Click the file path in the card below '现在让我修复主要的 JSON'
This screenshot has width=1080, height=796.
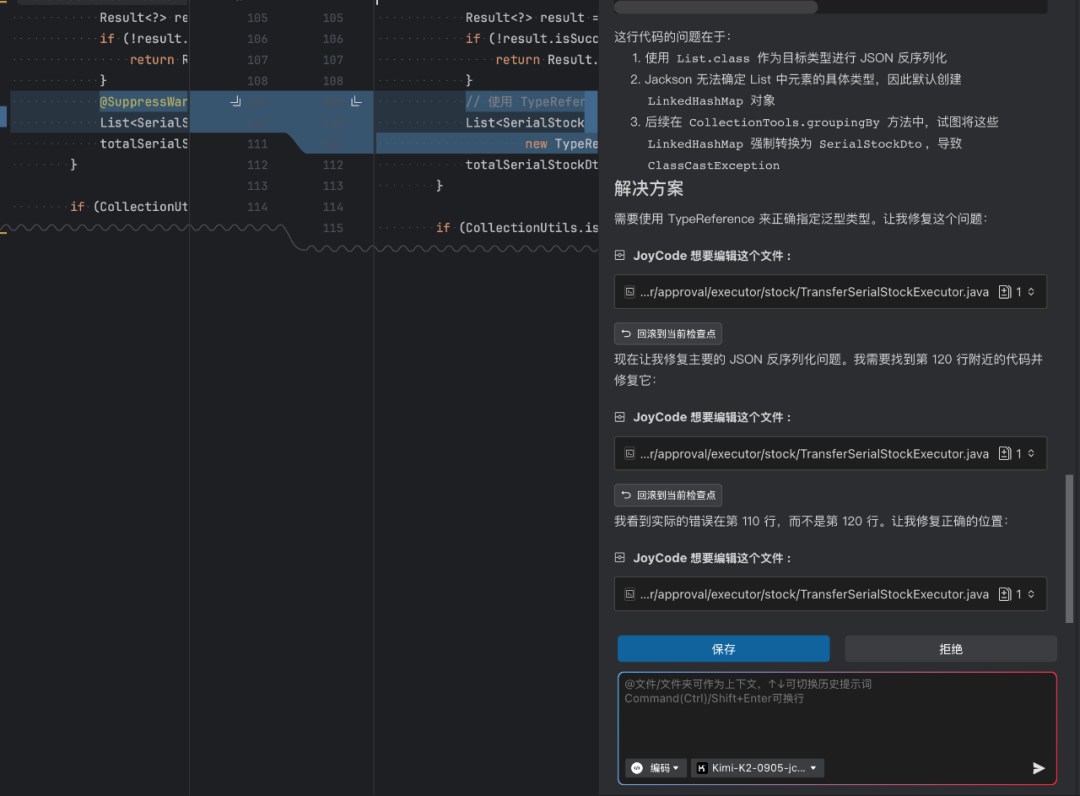(814, 454)
